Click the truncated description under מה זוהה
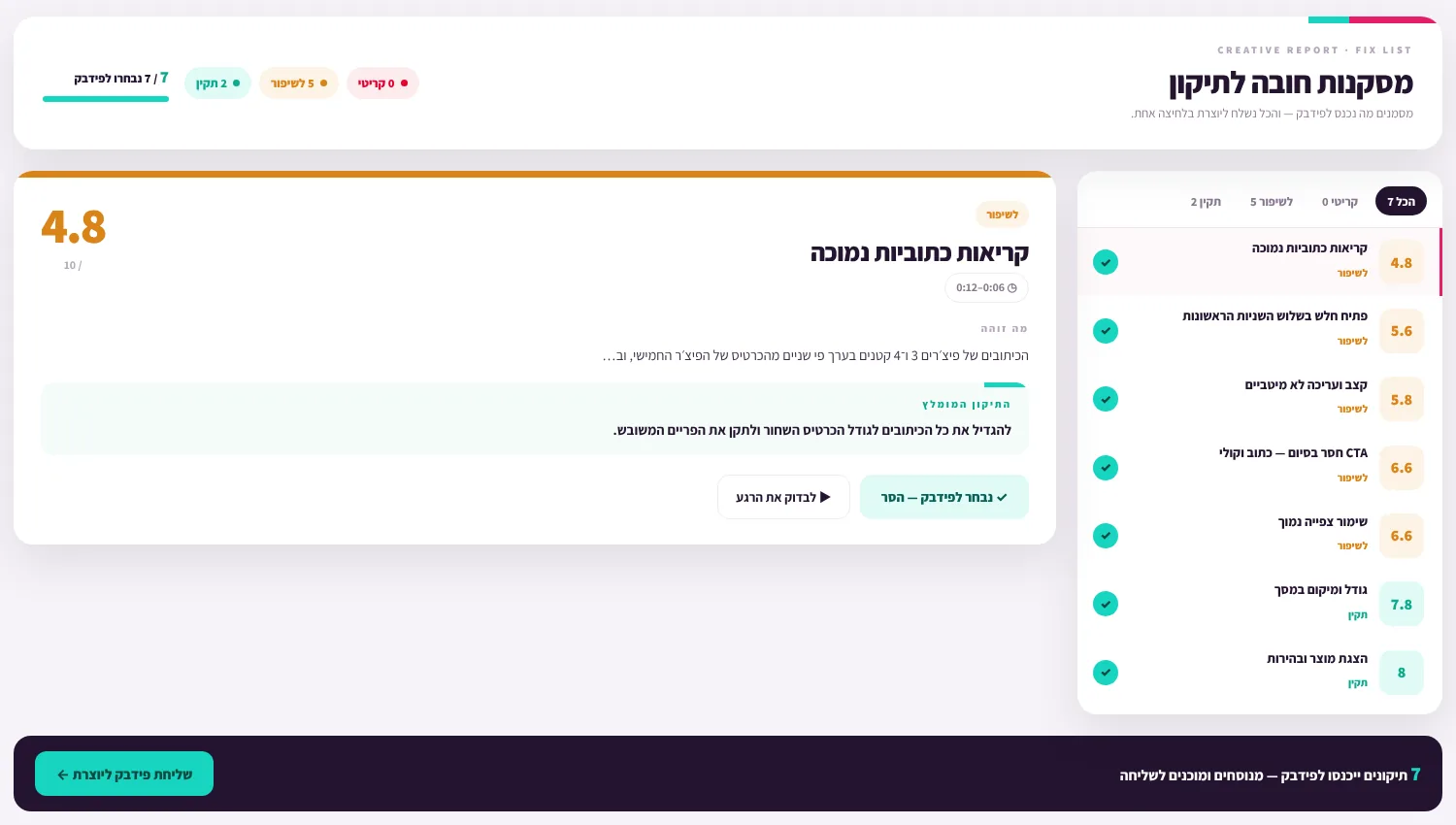Screen dimensions: 1456x825 coord(815,355)
